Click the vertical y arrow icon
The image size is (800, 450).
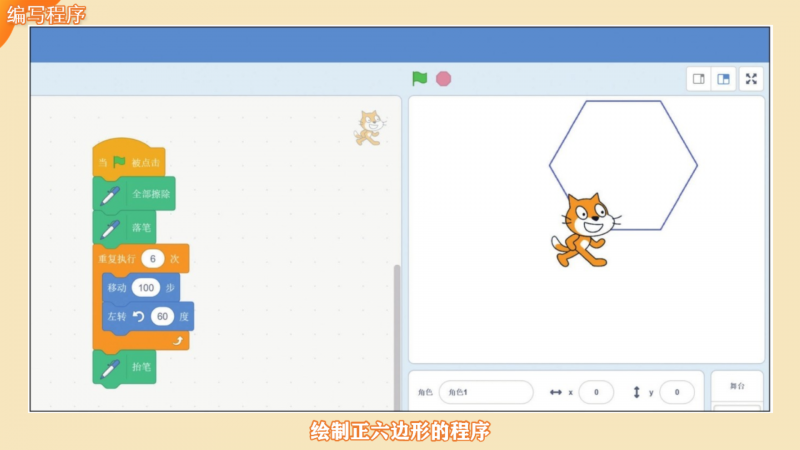(636, 392)
